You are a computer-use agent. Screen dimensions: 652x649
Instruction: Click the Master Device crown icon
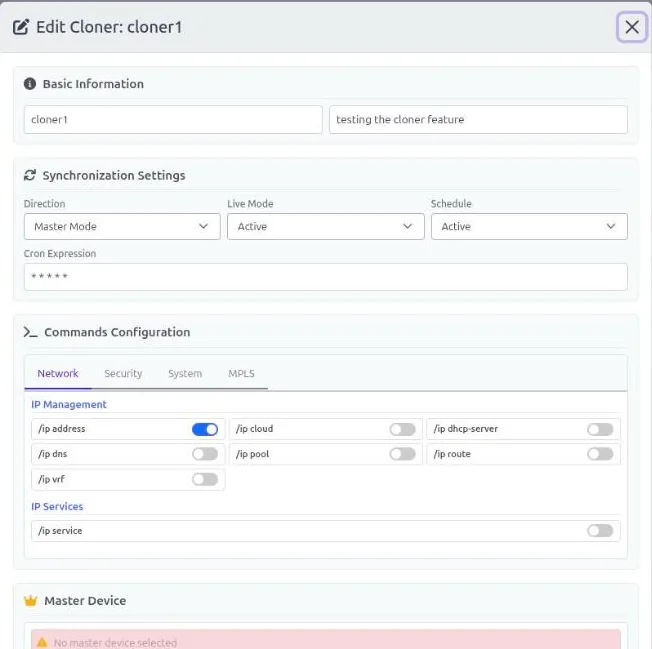30,600
